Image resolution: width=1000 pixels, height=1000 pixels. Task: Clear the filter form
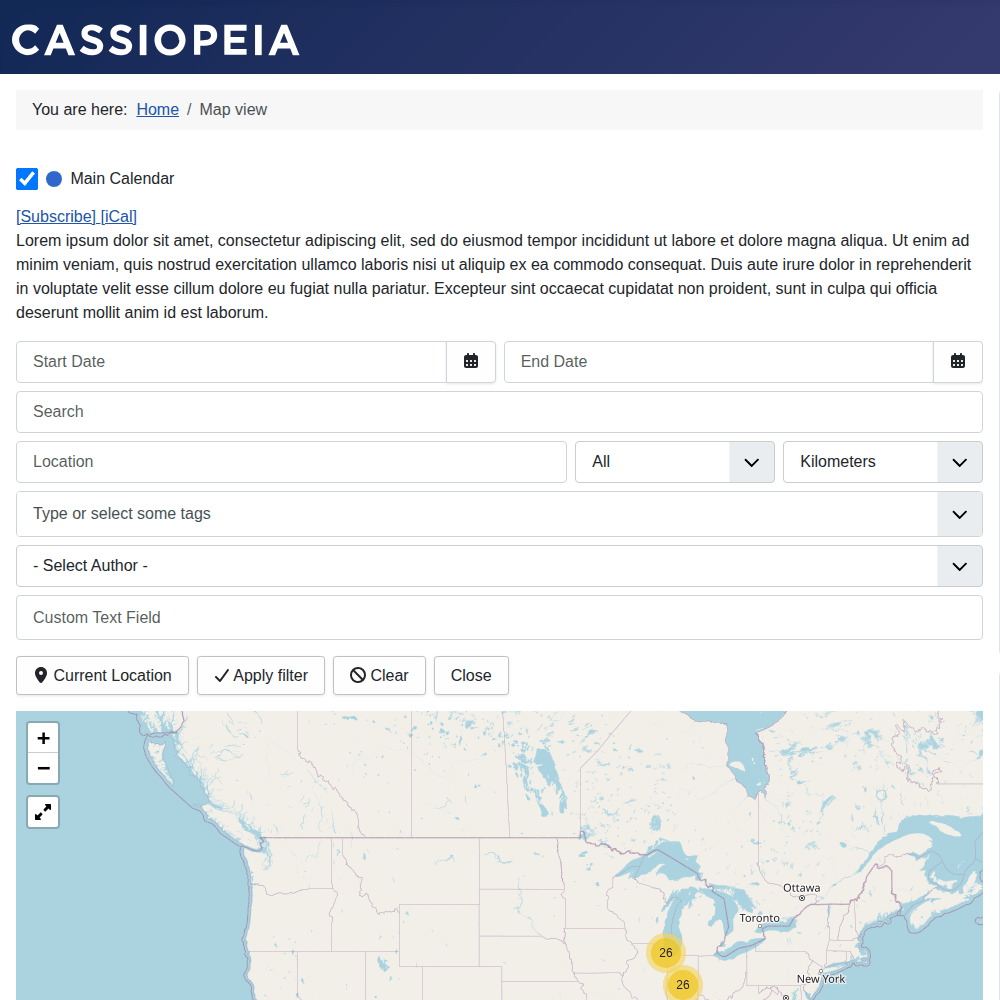pyautogui.click(x=379, y=676)
